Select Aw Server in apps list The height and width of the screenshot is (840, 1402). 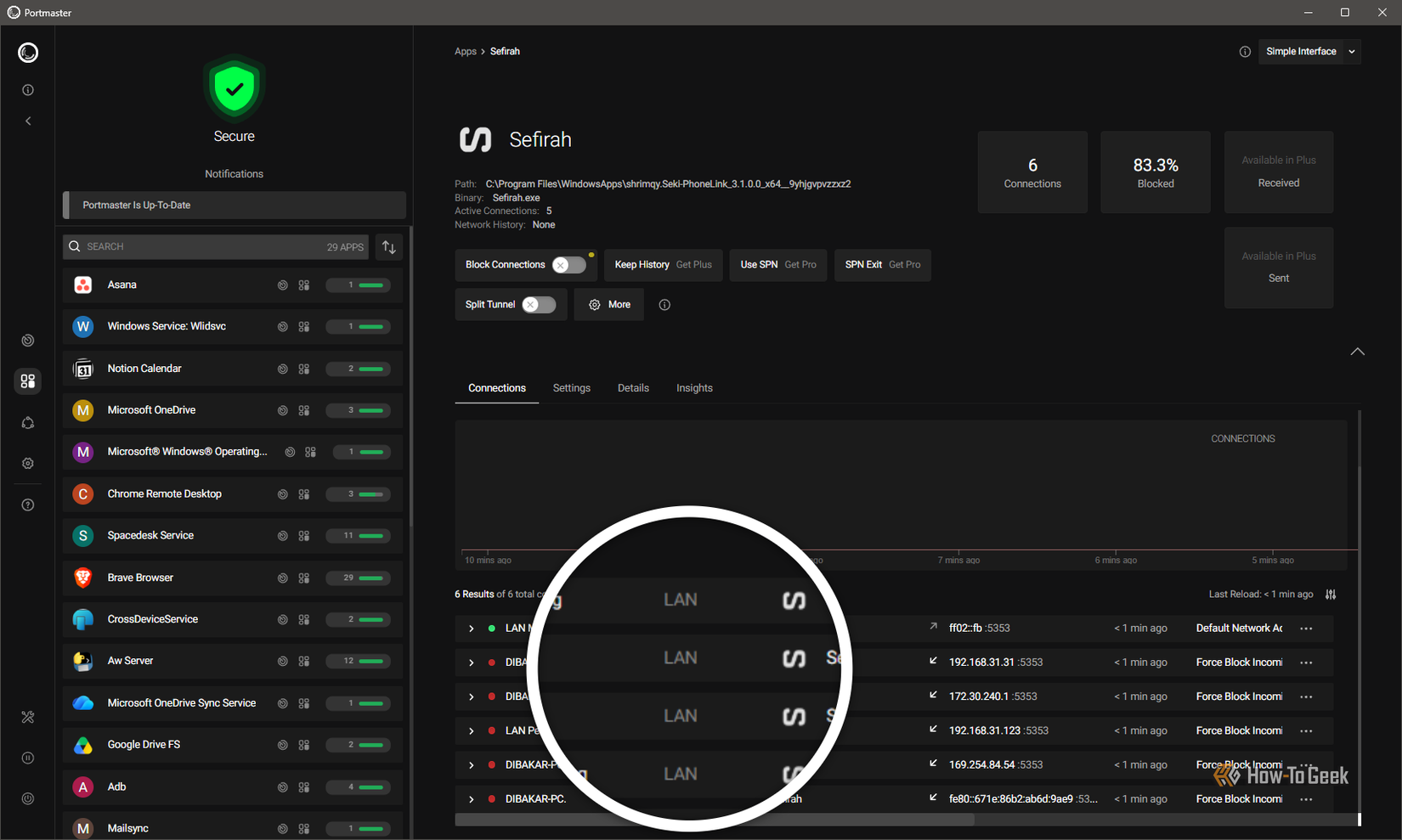(x=233, y=662)
